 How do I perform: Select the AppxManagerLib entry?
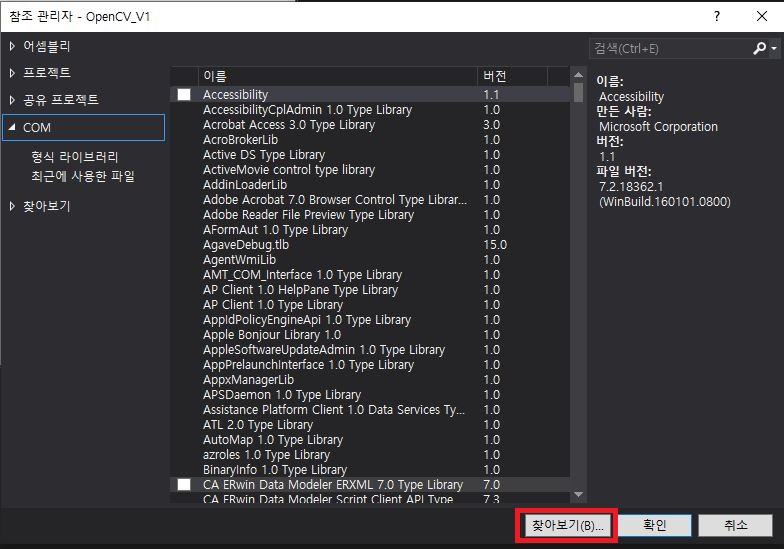[x=370, y=380]
